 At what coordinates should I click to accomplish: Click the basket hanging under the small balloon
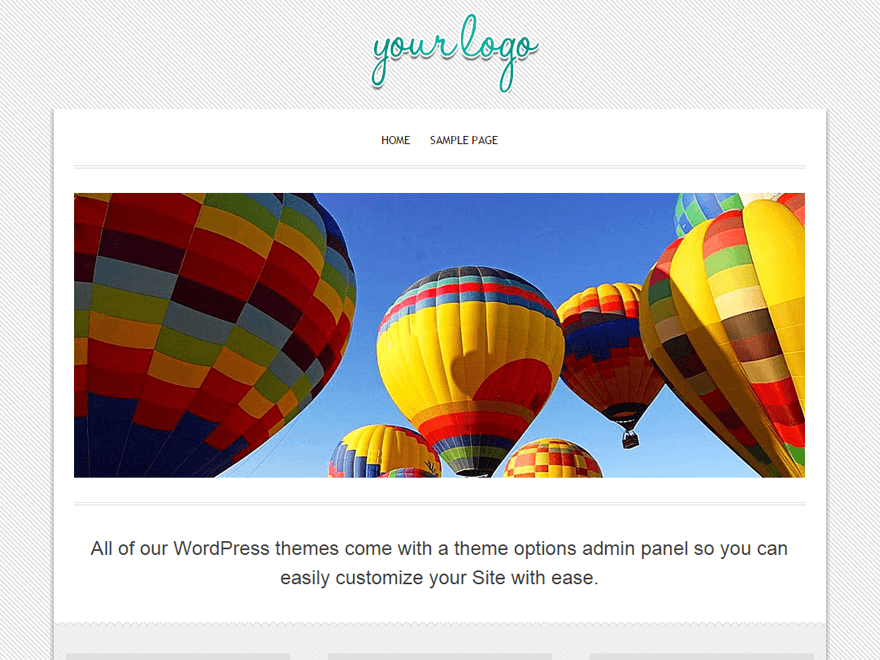(x=630, y=439)
